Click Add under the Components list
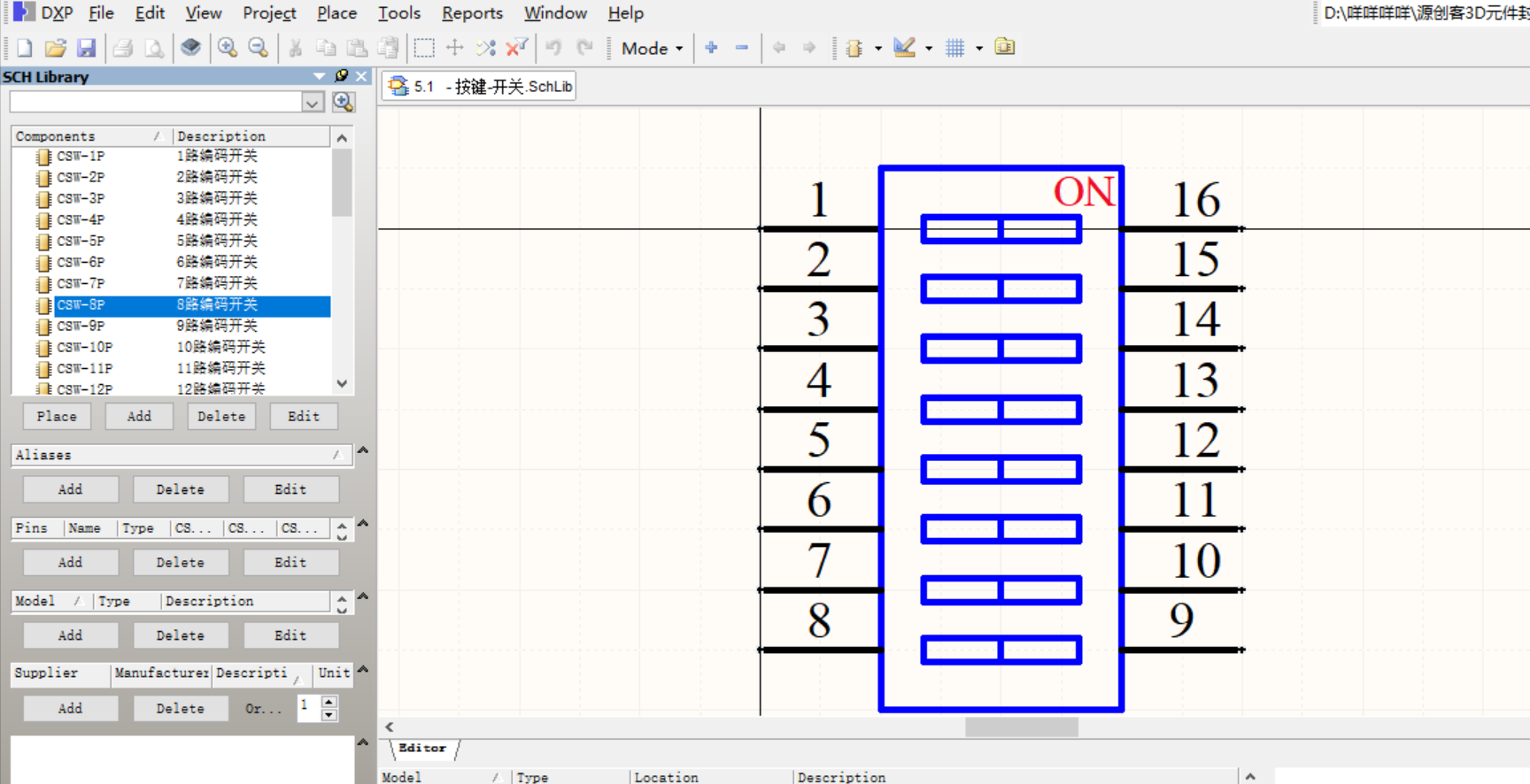Image resolution: width=1530 pixels, height=784 pixels. 139,416
